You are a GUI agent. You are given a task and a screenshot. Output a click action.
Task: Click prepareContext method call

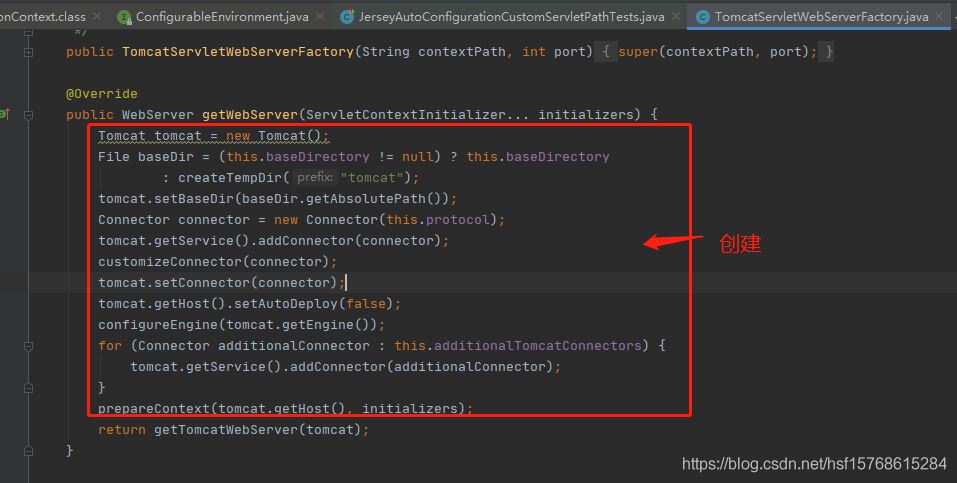click(x=154, y=409)
